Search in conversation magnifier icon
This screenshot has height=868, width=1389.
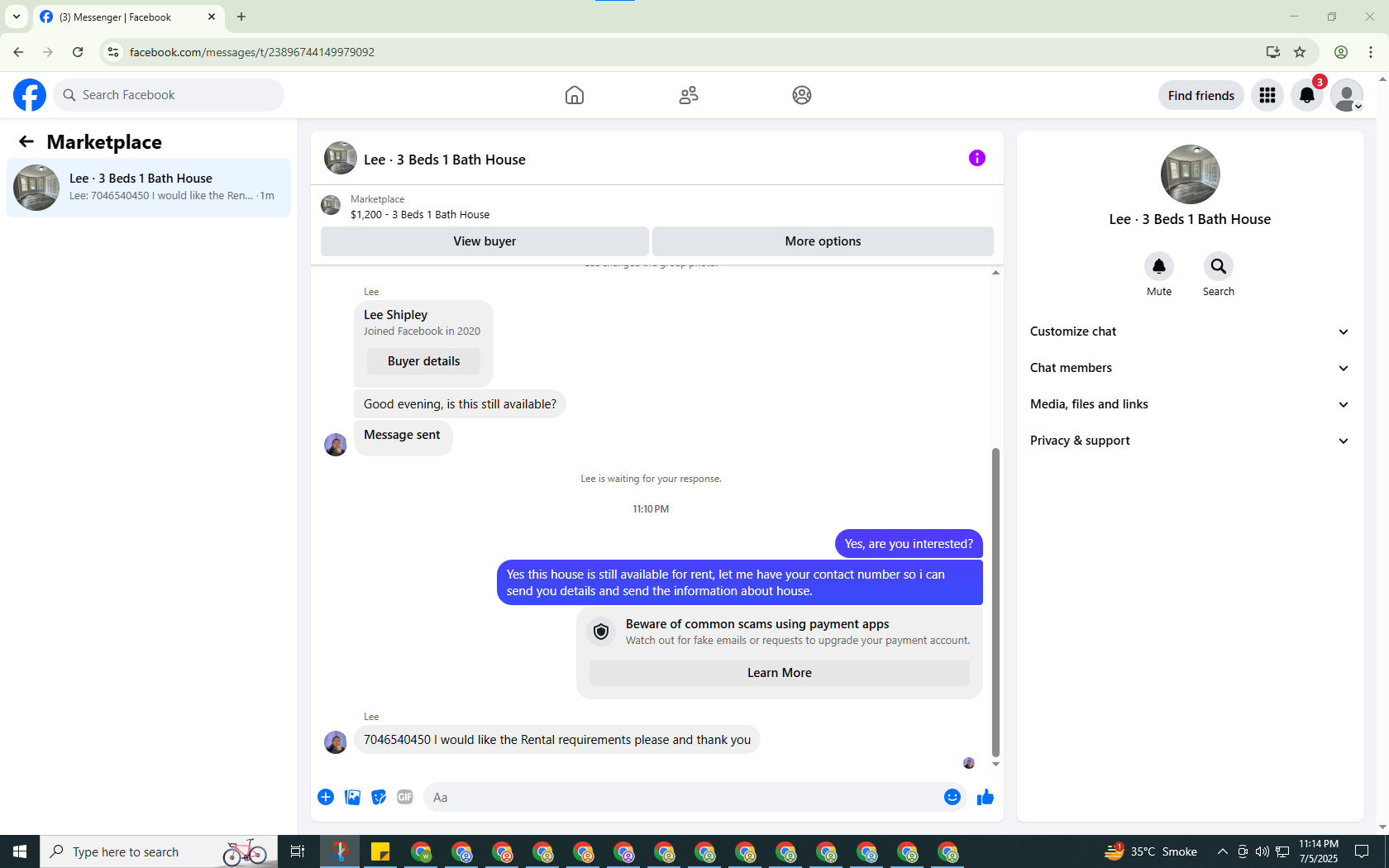[1219, 266]
